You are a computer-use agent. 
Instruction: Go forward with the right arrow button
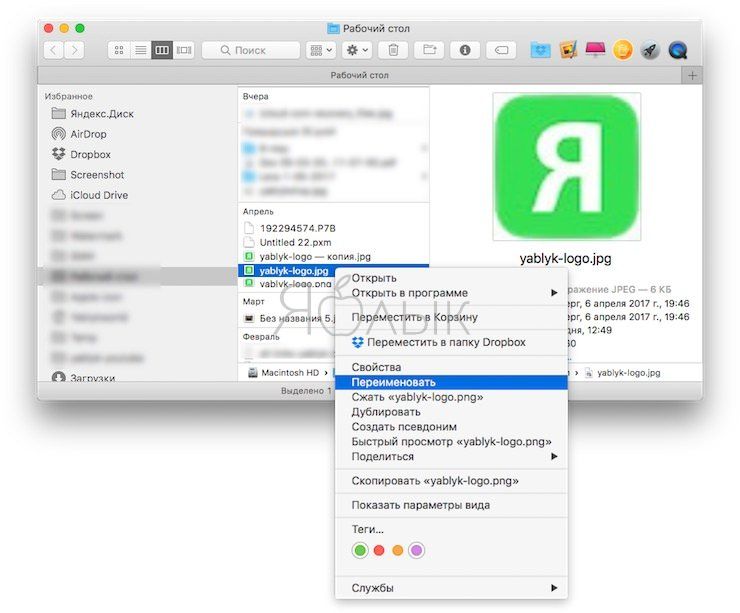pyautogui.click(x=74, y=50)
